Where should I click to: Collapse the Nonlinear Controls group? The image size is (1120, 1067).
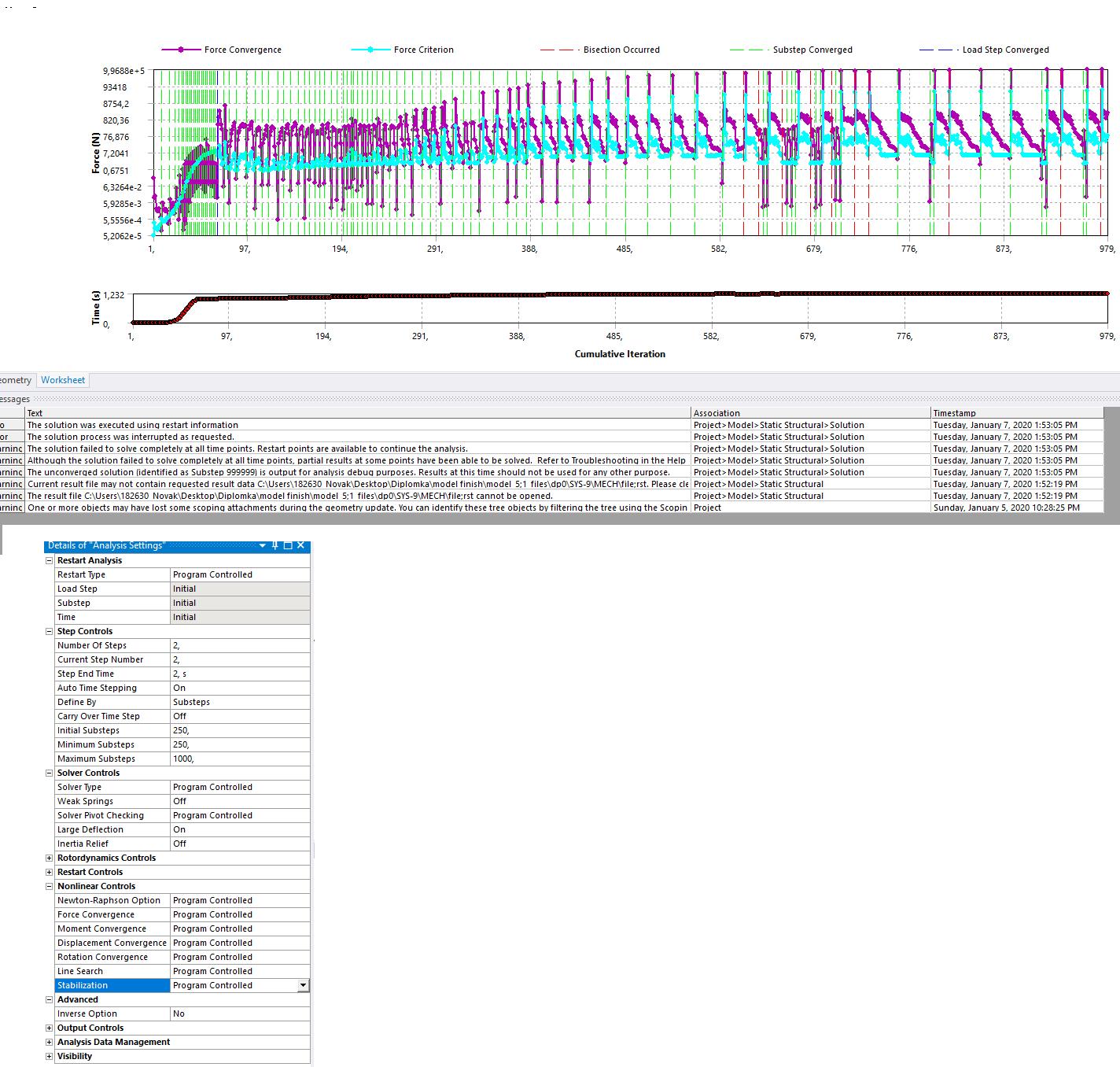[50, 886]
